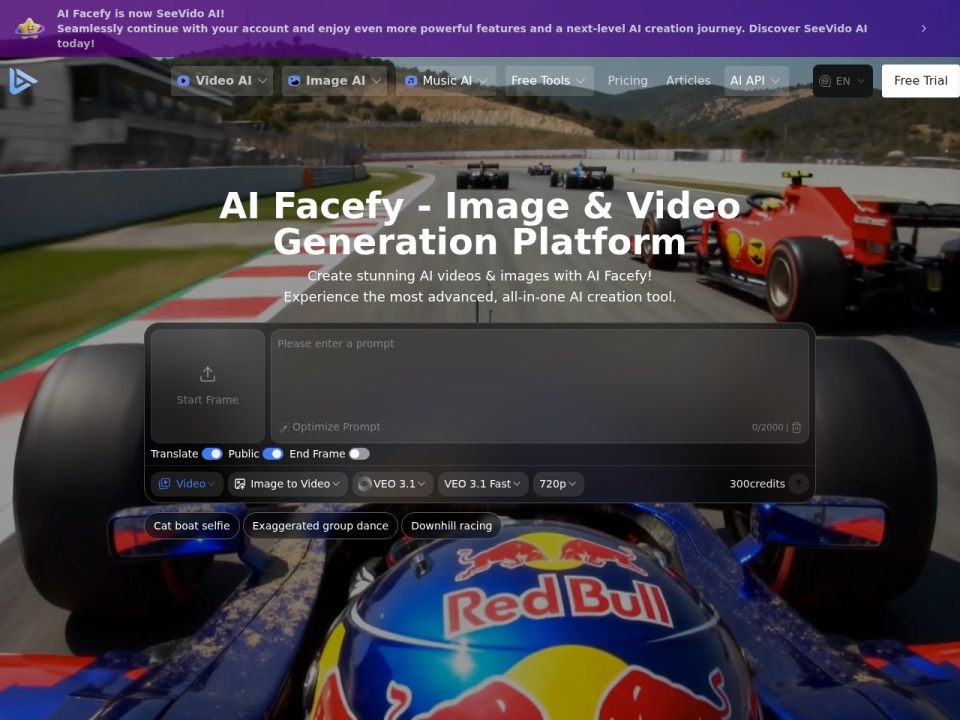
Task: Open the VEO 3.1 Fast variant dropdown
Action: [x=482, y=484]
